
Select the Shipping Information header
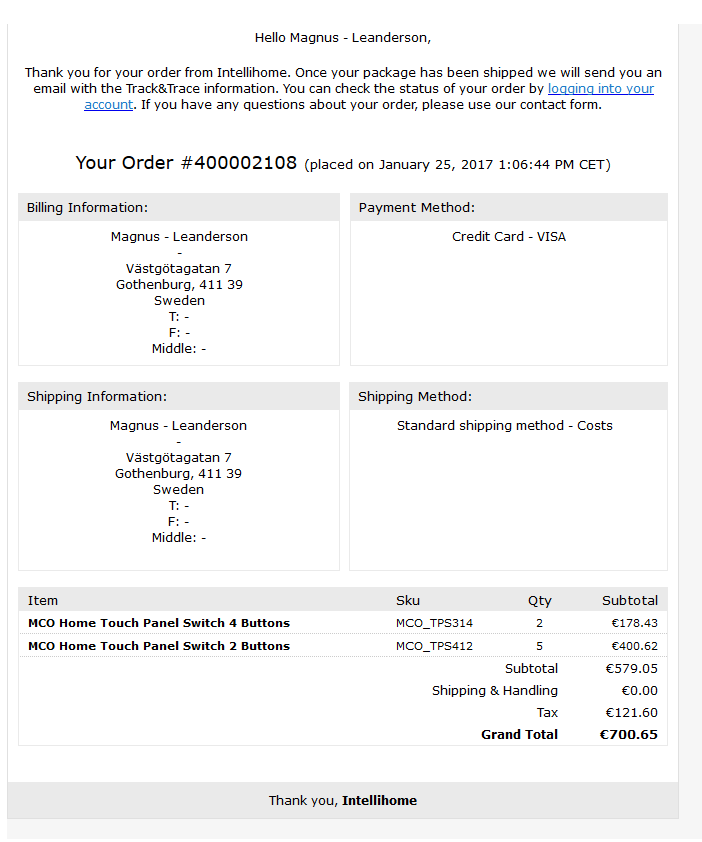tap(179, 396)
